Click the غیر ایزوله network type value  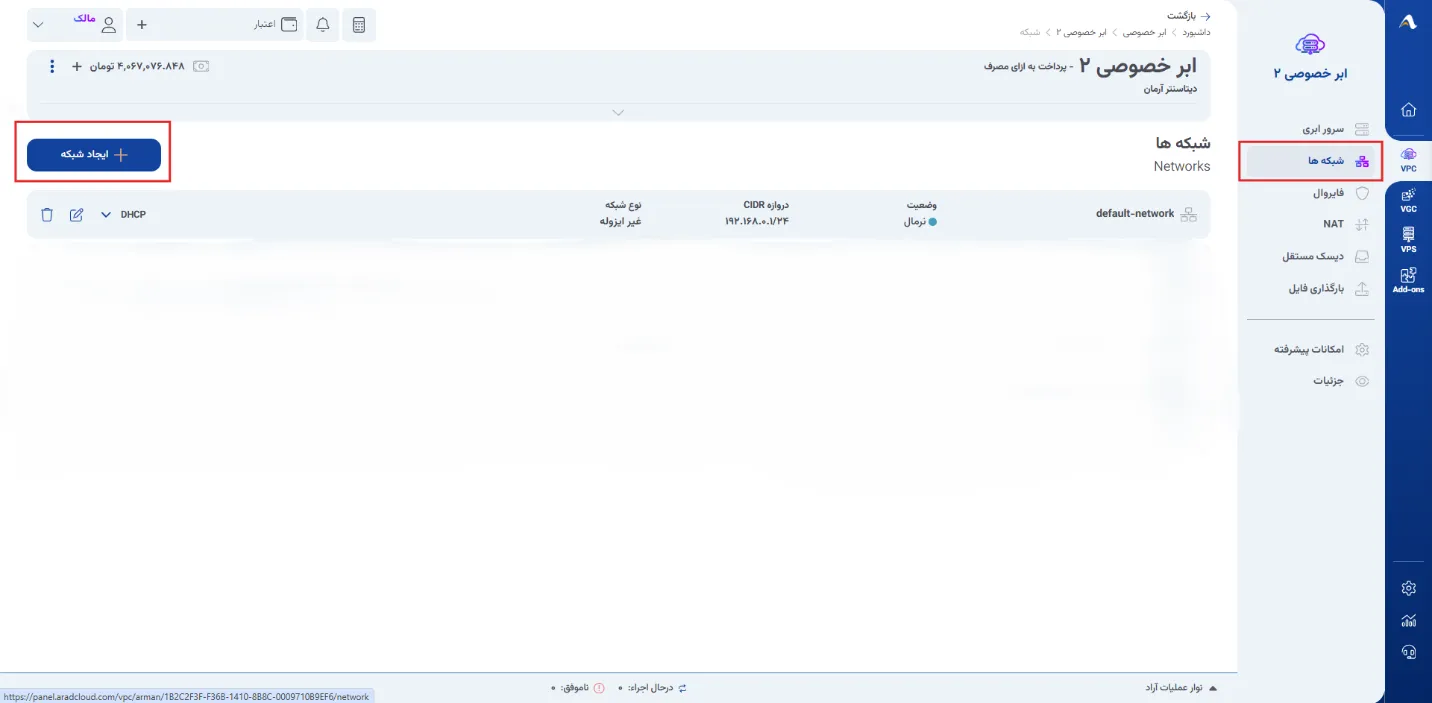point(620,221)
